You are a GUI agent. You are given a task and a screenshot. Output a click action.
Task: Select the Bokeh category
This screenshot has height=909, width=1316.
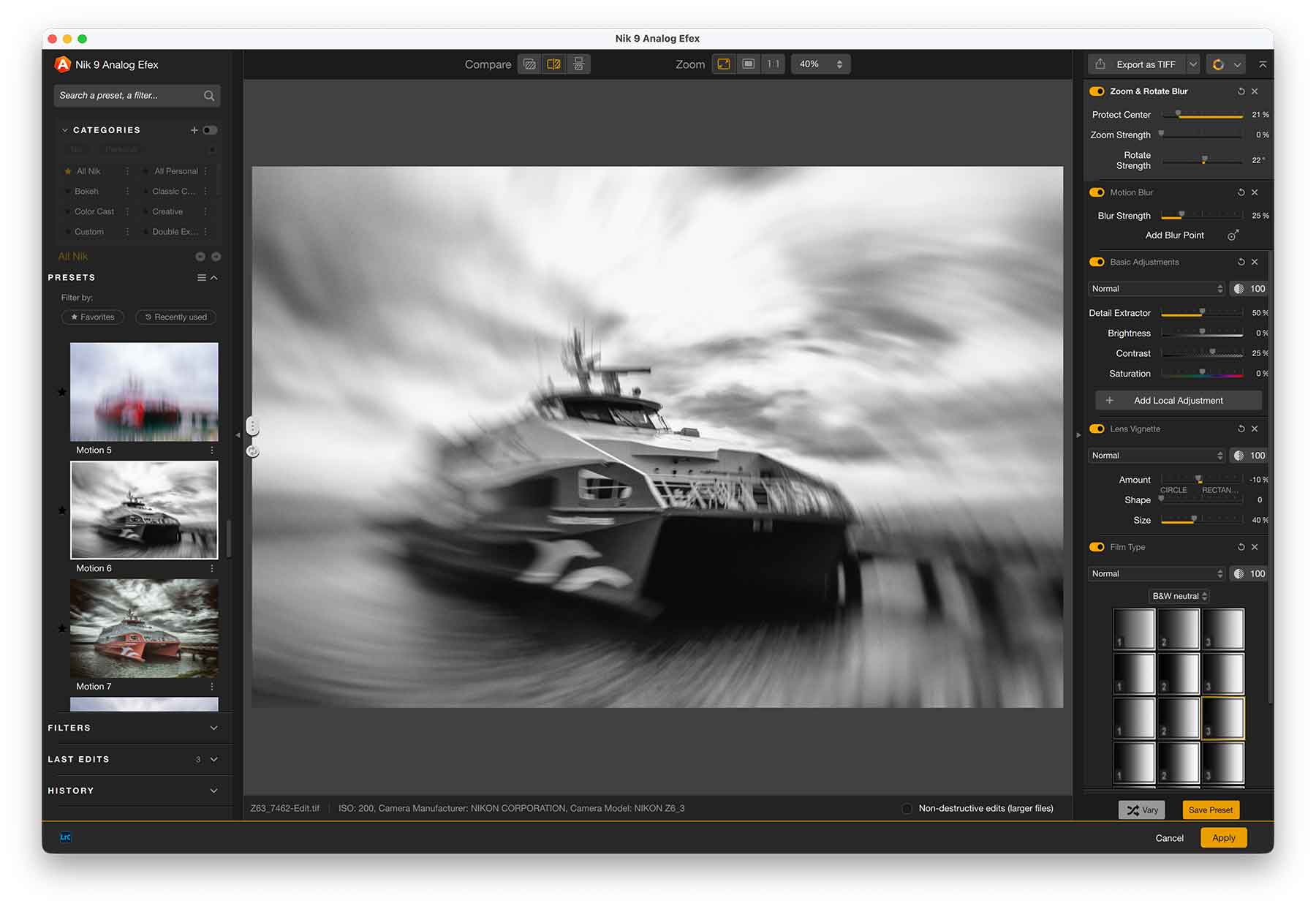[x=86, y=192]
